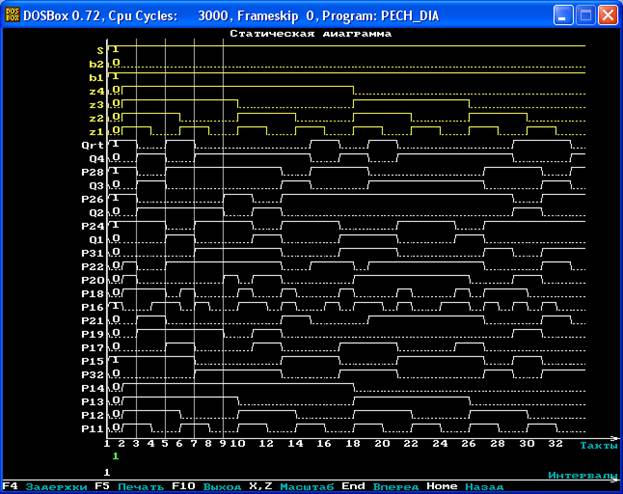The width and height of the screenshot is (623, 494).
Task: Click tick 32 on the Такты axis
Action: (x=557, y=443)
